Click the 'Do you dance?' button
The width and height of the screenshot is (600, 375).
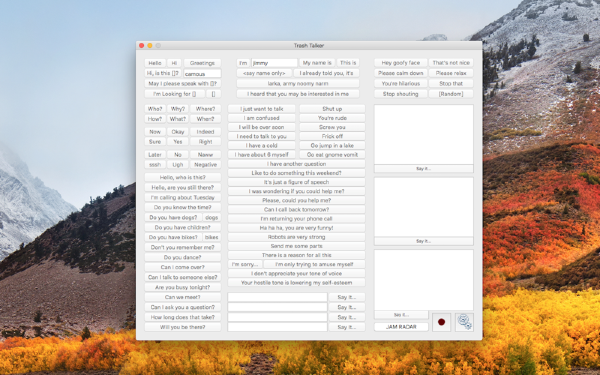pyautogui.click(x=183, y=257)
